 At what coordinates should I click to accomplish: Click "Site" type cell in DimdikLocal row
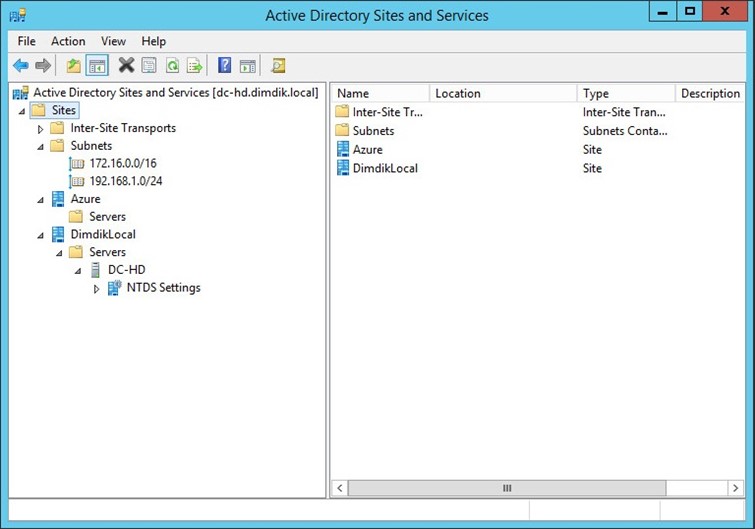[592, 168]
